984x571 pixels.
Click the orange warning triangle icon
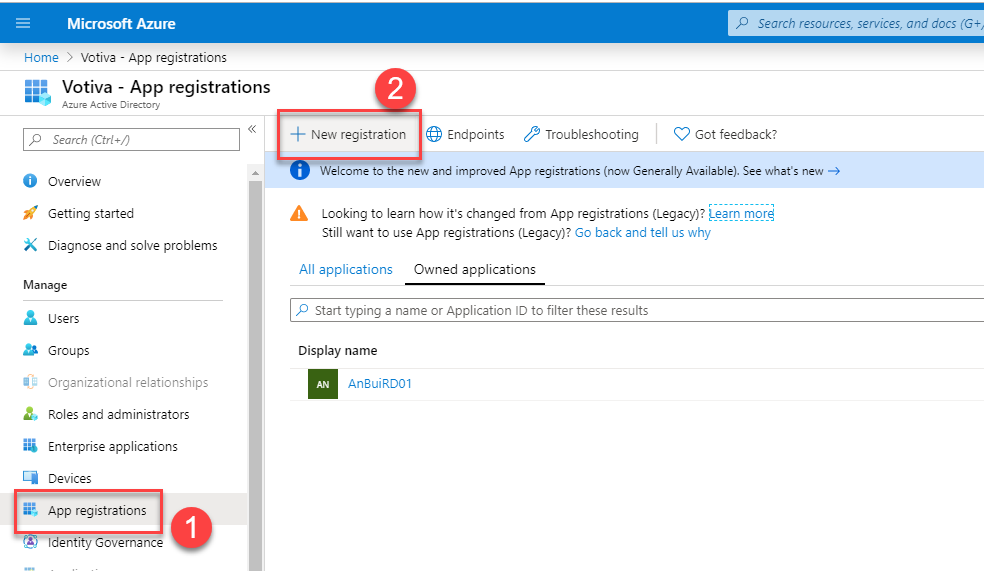pos(299,214)
